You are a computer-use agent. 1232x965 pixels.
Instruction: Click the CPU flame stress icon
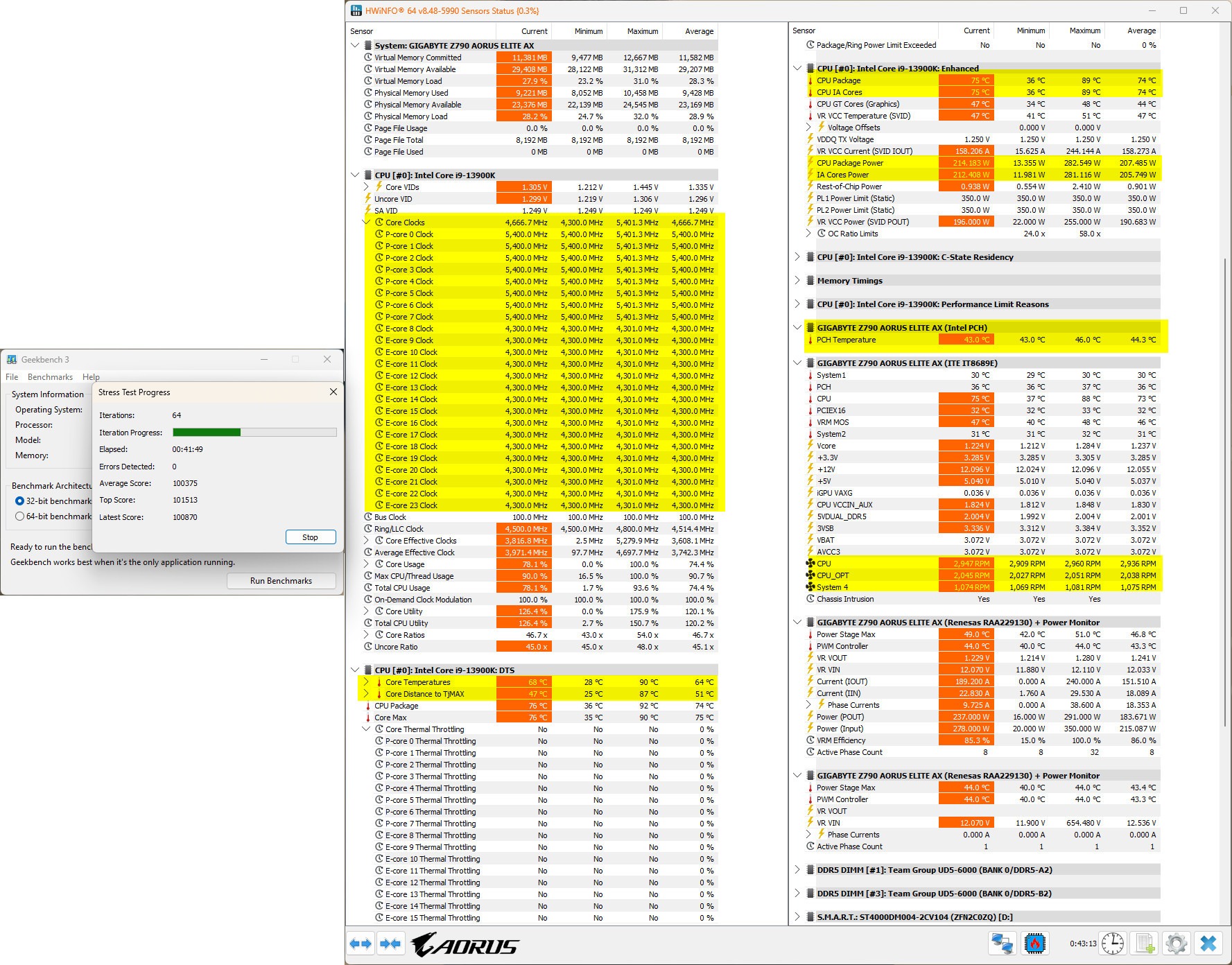coord(1034,944)
